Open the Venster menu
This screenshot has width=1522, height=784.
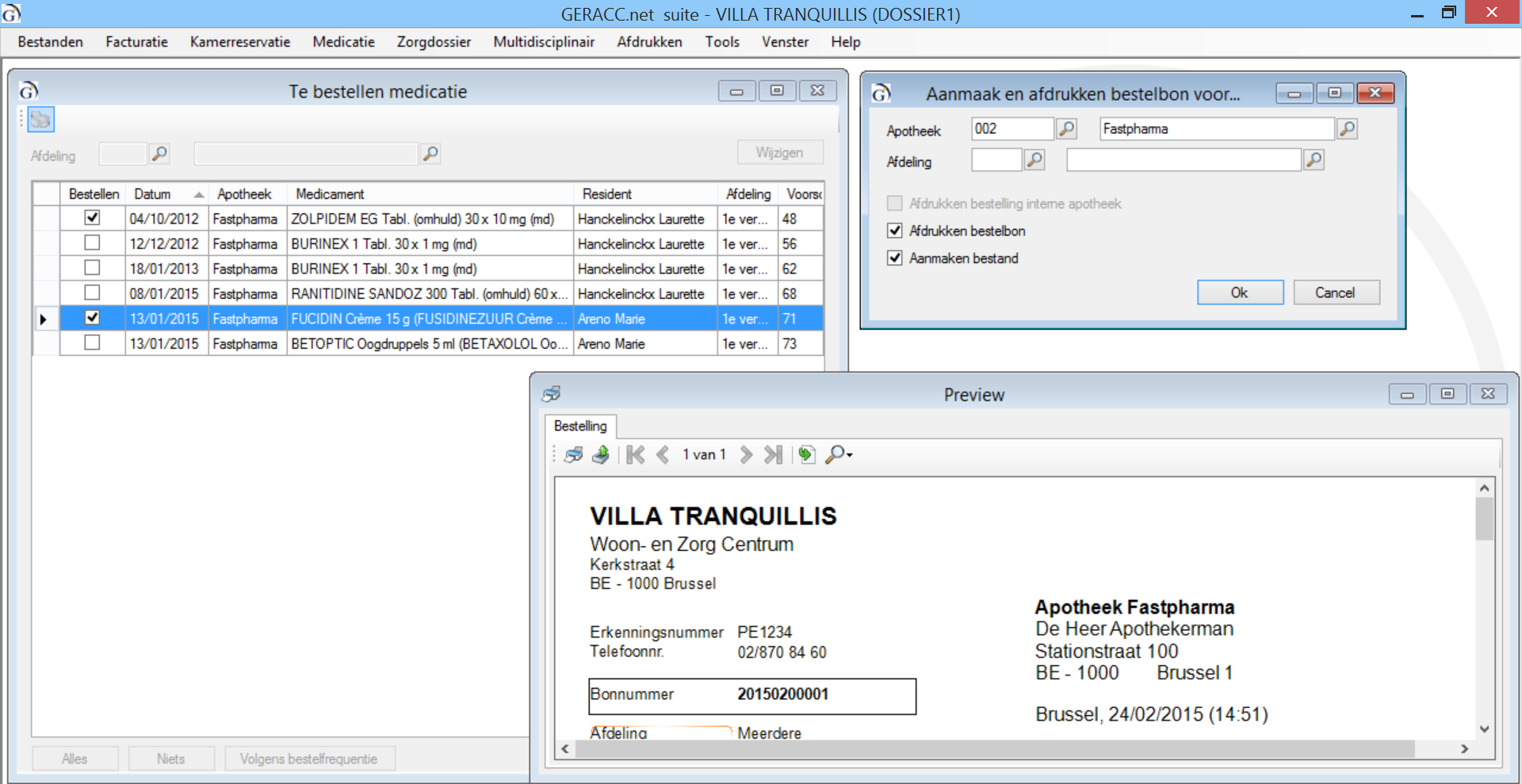click(785, 42)
